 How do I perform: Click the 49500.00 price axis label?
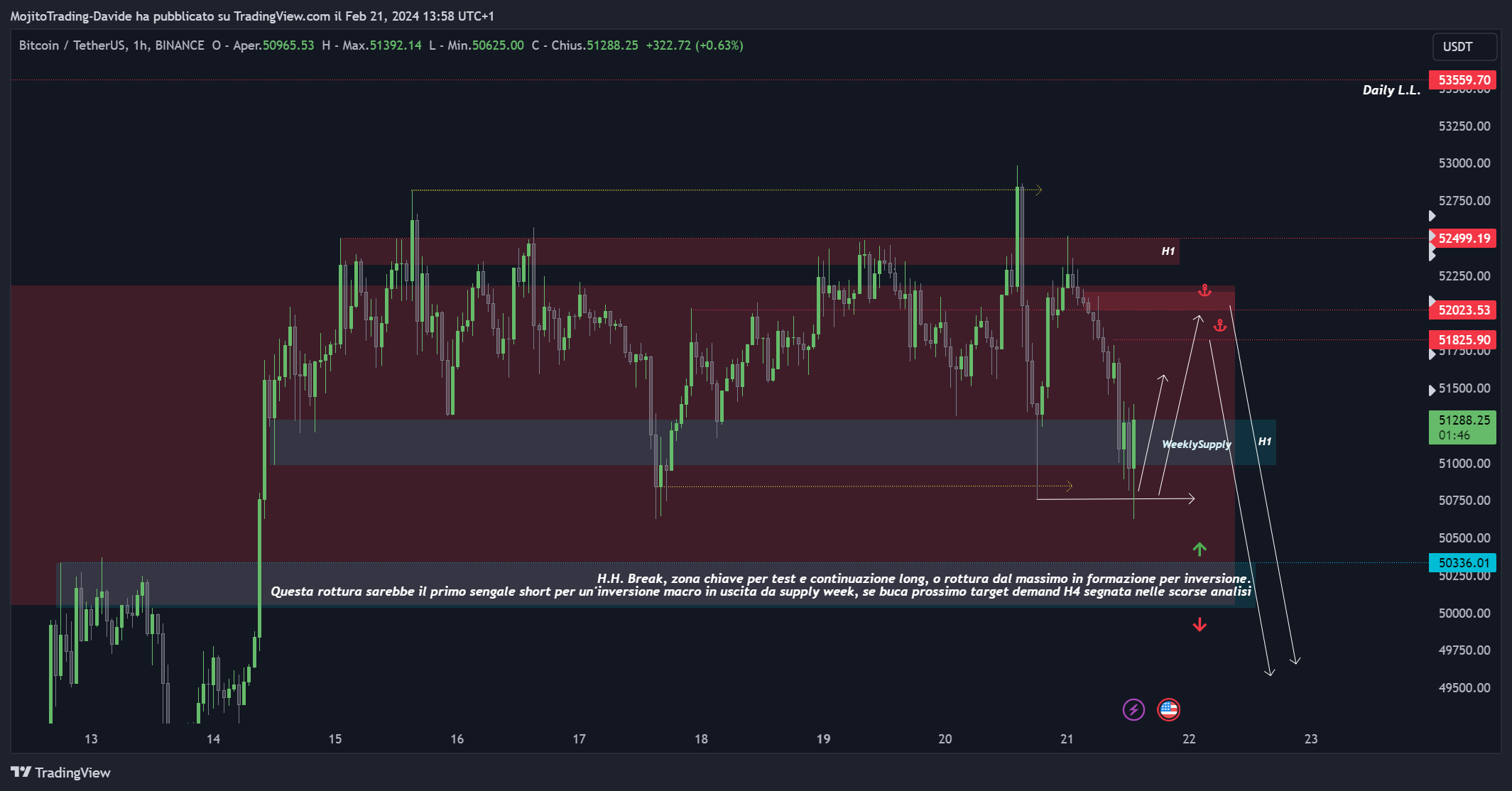click(x=1464, y=688)
